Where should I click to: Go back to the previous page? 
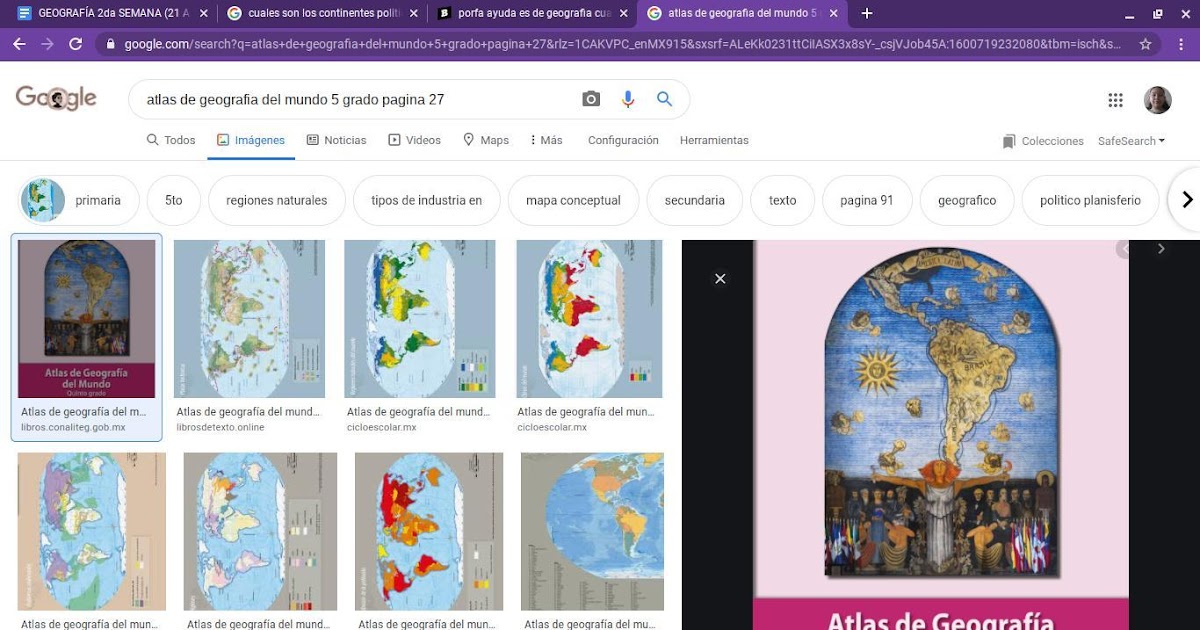[x=19, y=44]
